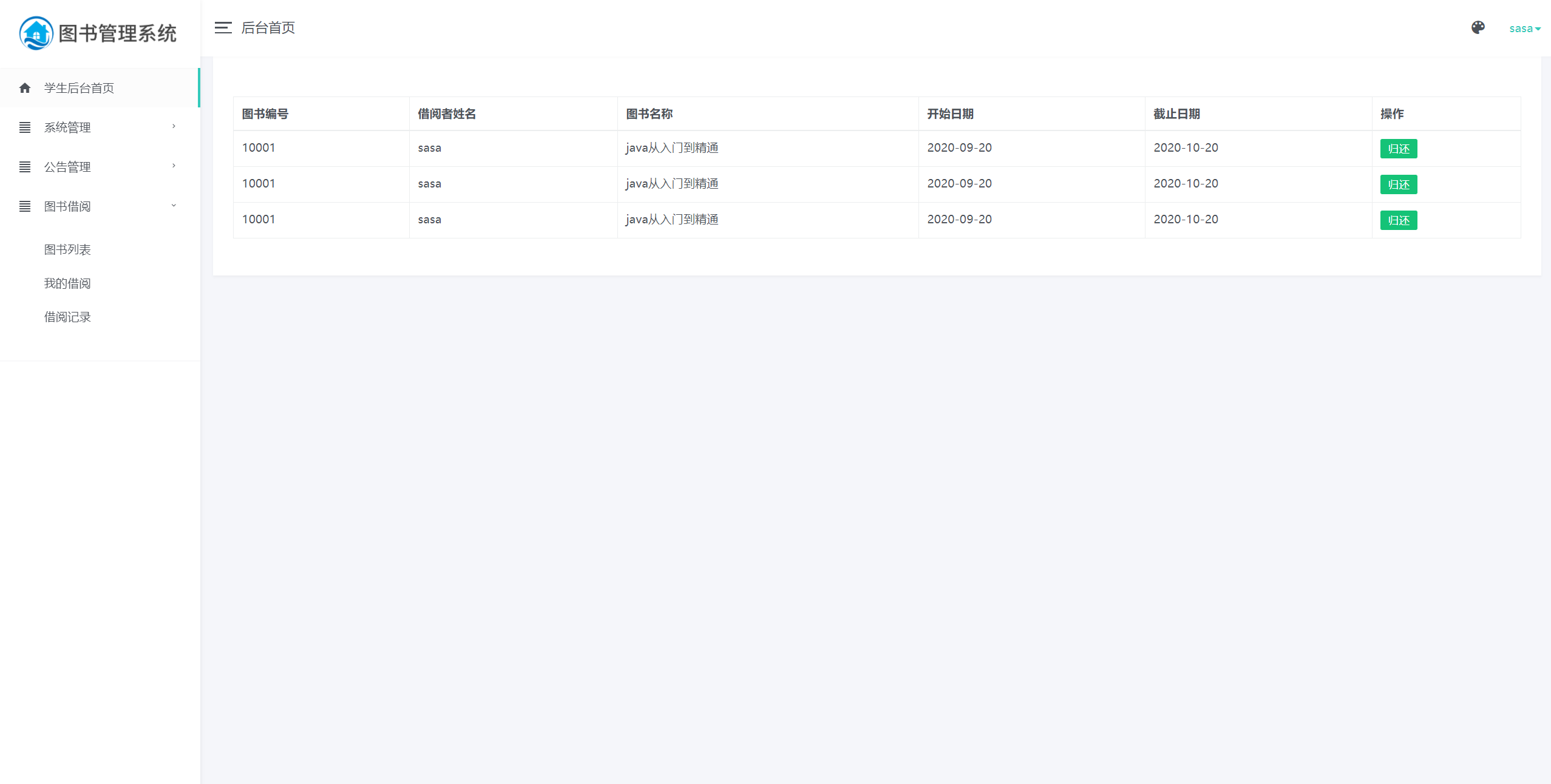Select the 我的借阅 submenu item
This screenshot has width=1551, height=784.
coord(67,283)
